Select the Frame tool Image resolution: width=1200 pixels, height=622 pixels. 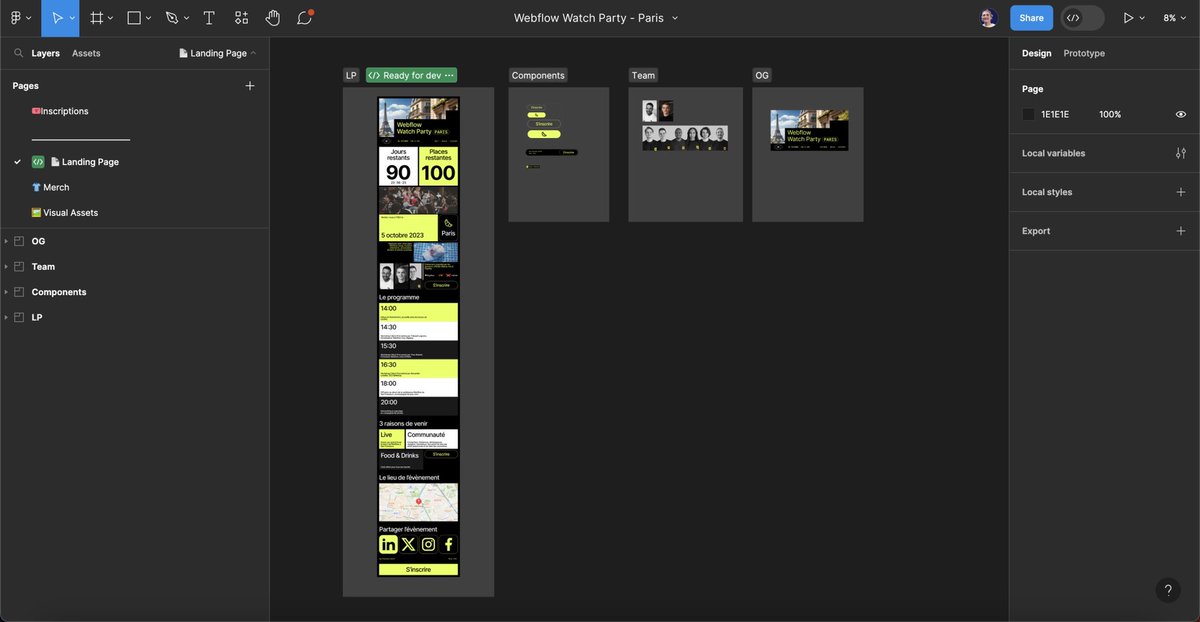96,18
